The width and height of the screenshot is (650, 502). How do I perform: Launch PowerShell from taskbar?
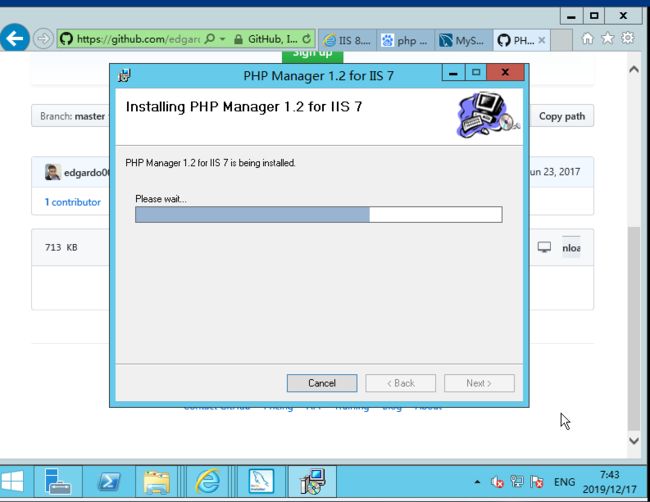tap(108, 482)
